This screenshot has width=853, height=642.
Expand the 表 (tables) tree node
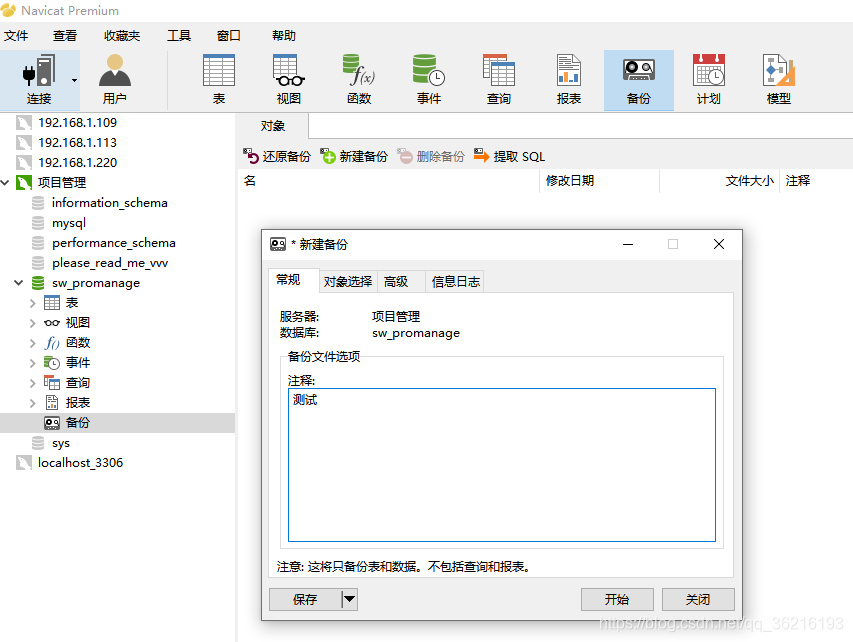33,303
